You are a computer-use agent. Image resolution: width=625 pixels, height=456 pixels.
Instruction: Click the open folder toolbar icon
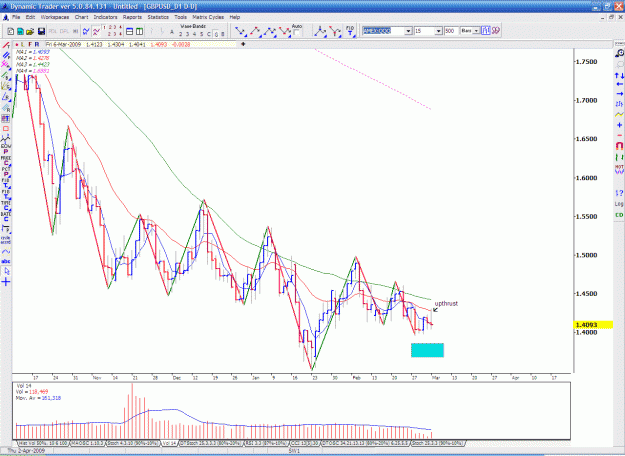coord(30,31)
